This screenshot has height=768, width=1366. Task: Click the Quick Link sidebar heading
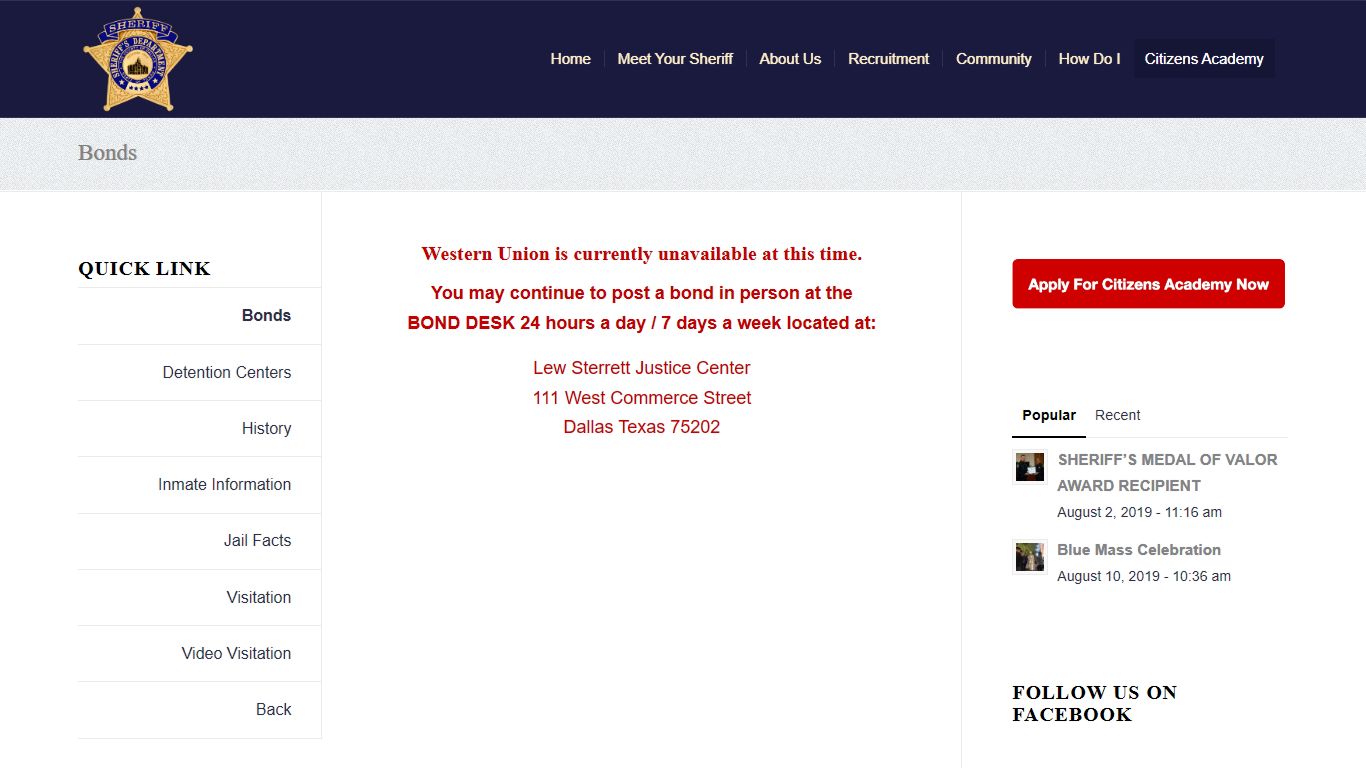click(x=145, y=268)
